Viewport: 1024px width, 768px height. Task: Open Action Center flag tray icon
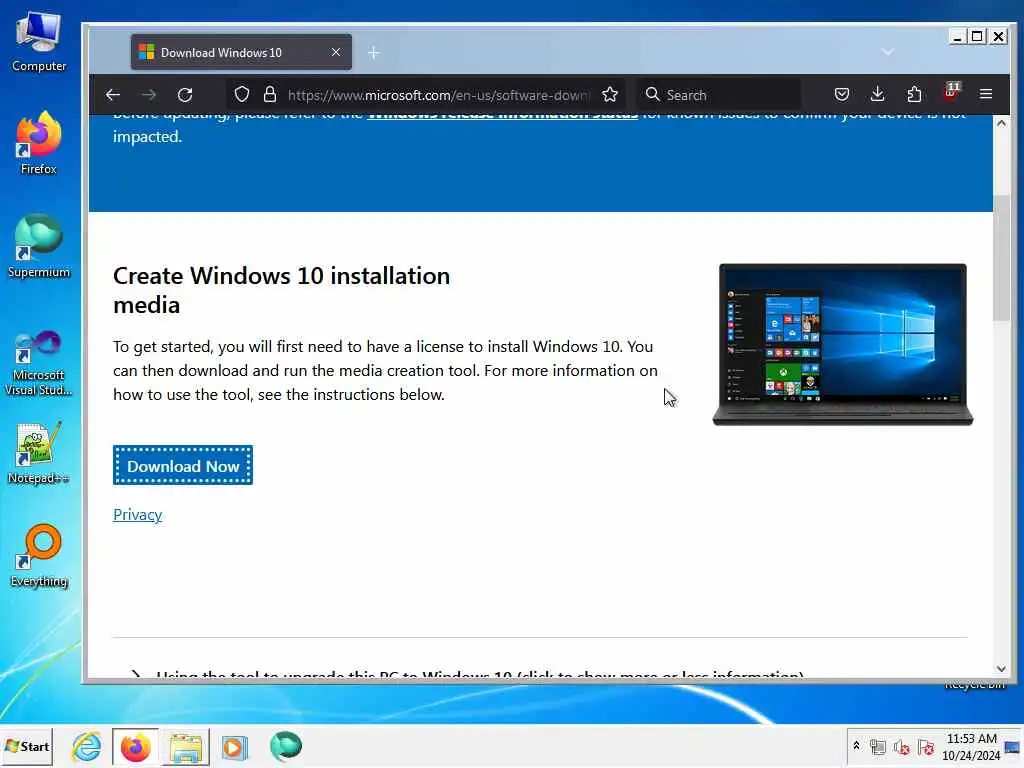(926, 747)
